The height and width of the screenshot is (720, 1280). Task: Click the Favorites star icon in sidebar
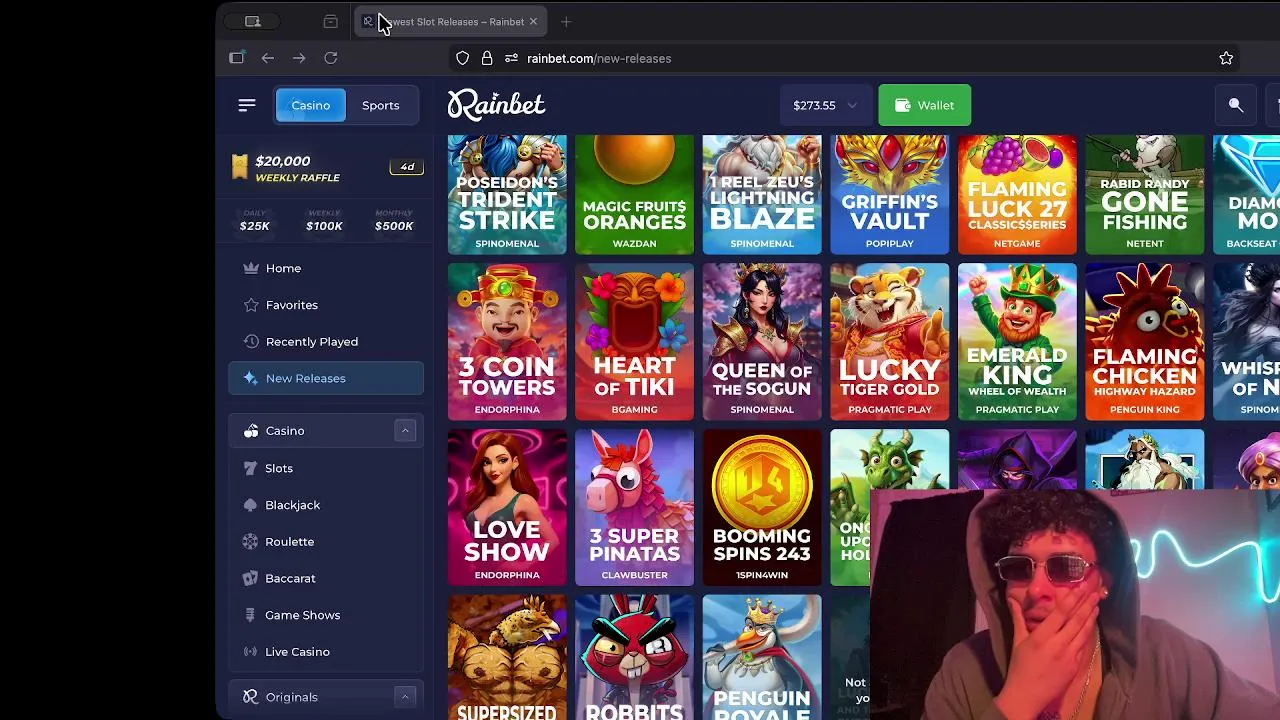(251, 305)
